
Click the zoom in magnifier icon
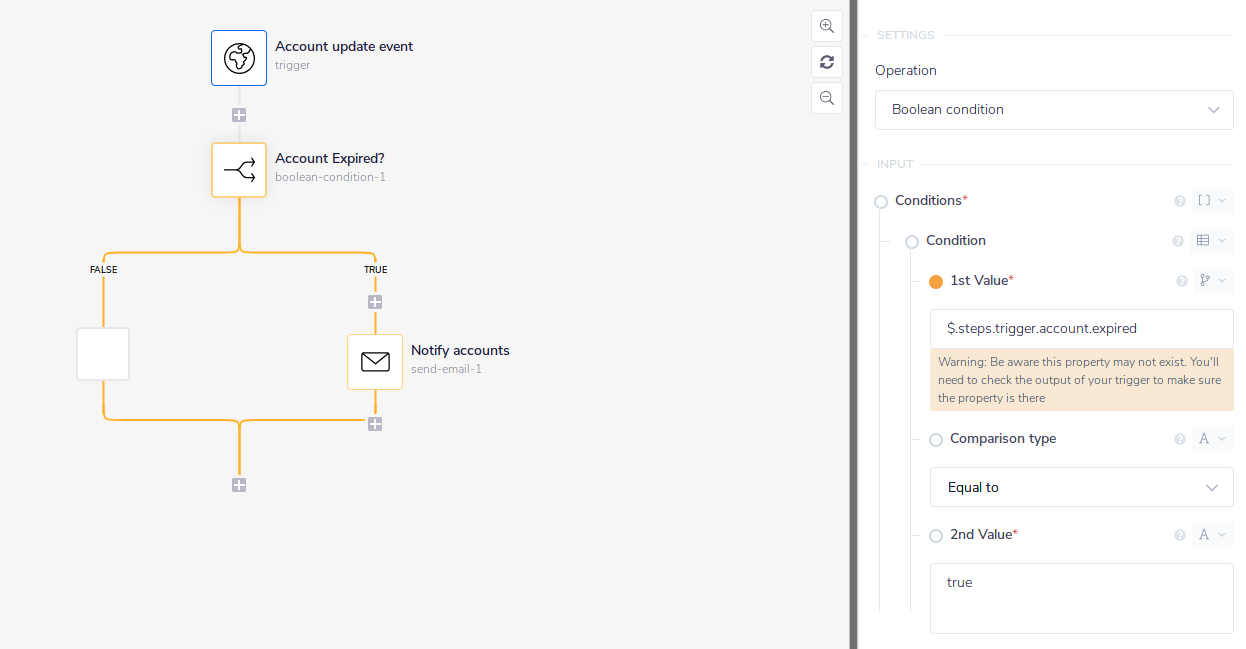point(826,26)
